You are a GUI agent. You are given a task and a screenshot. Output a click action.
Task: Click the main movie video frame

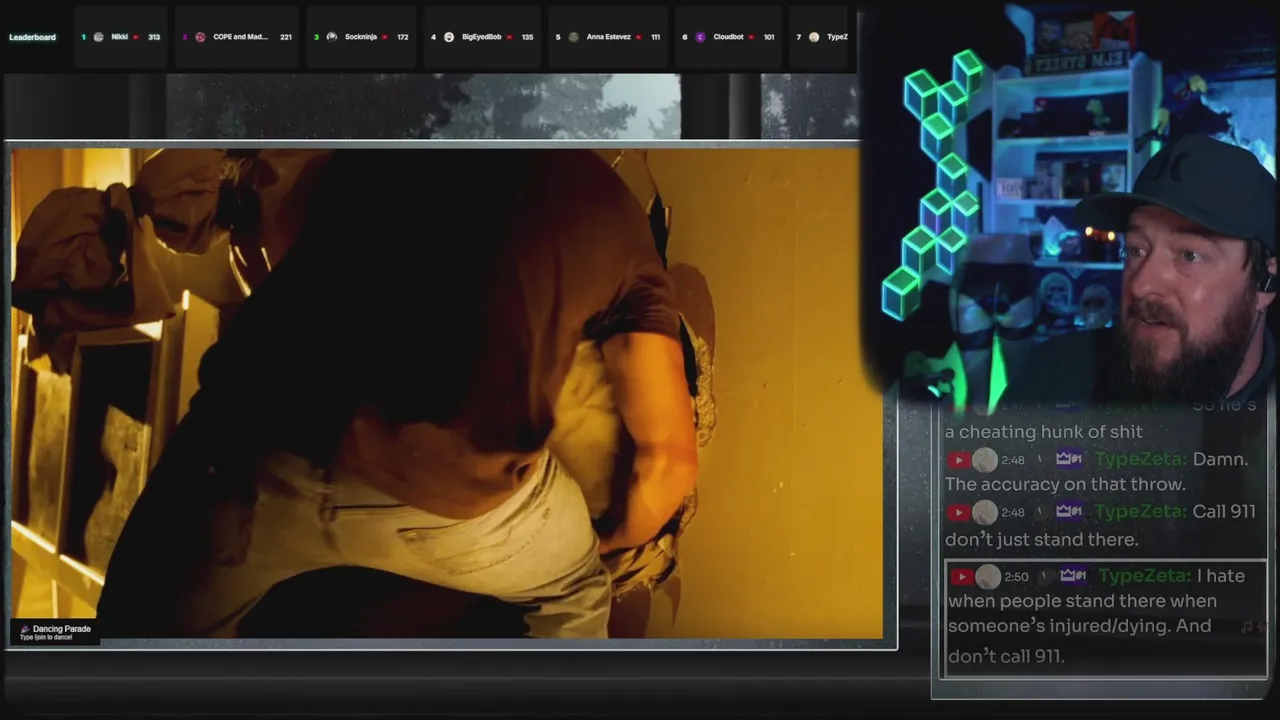[x=446, y=393]
